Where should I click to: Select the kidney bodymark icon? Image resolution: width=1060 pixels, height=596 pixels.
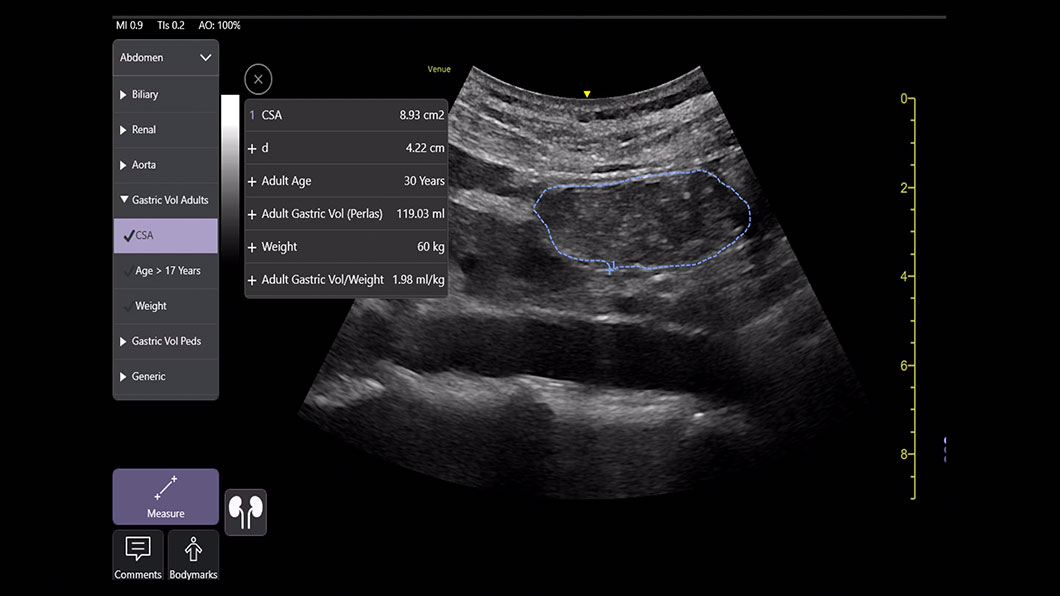pos(245,511)
